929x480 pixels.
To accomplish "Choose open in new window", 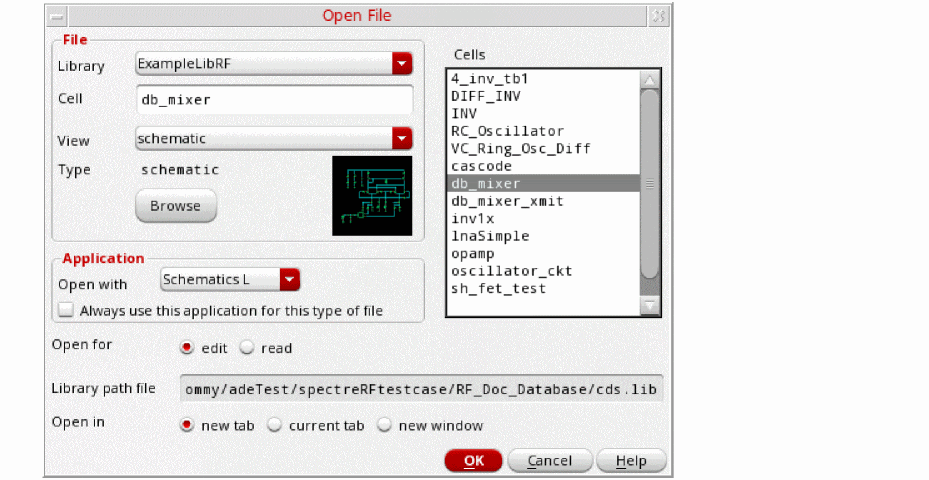I will 384,426.
